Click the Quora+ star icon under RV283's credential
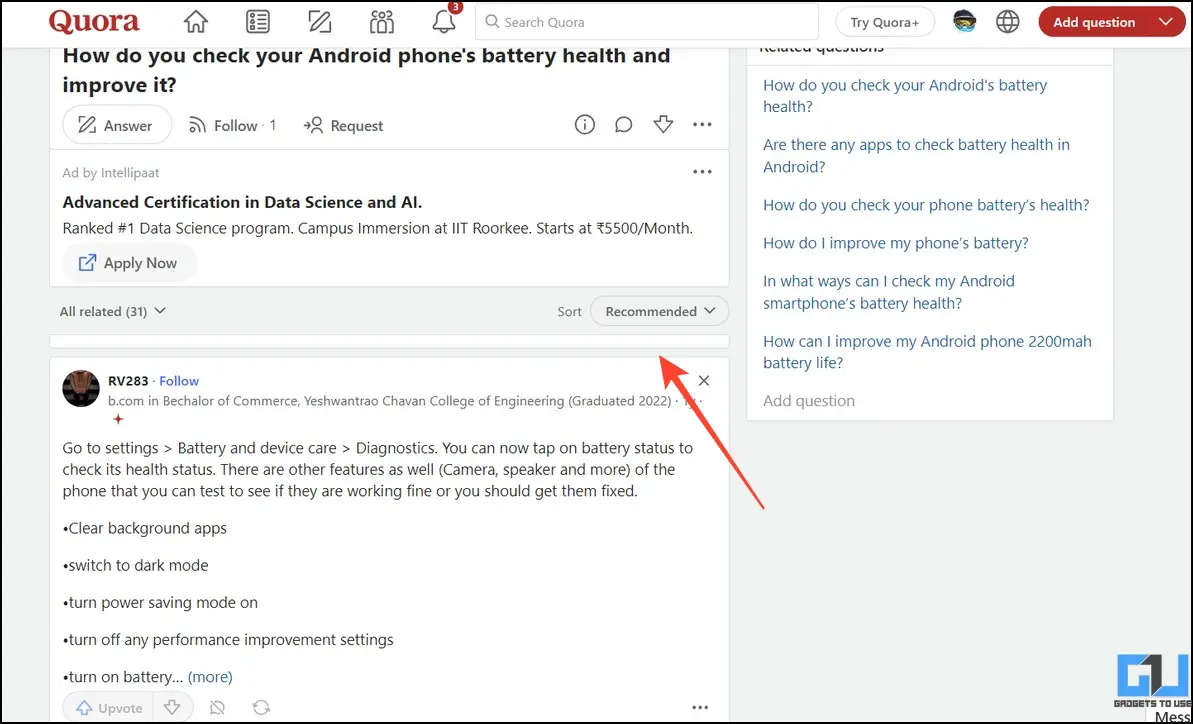Image resolution: width=1193 pixels, height=724 pixels. click(118, 419)
